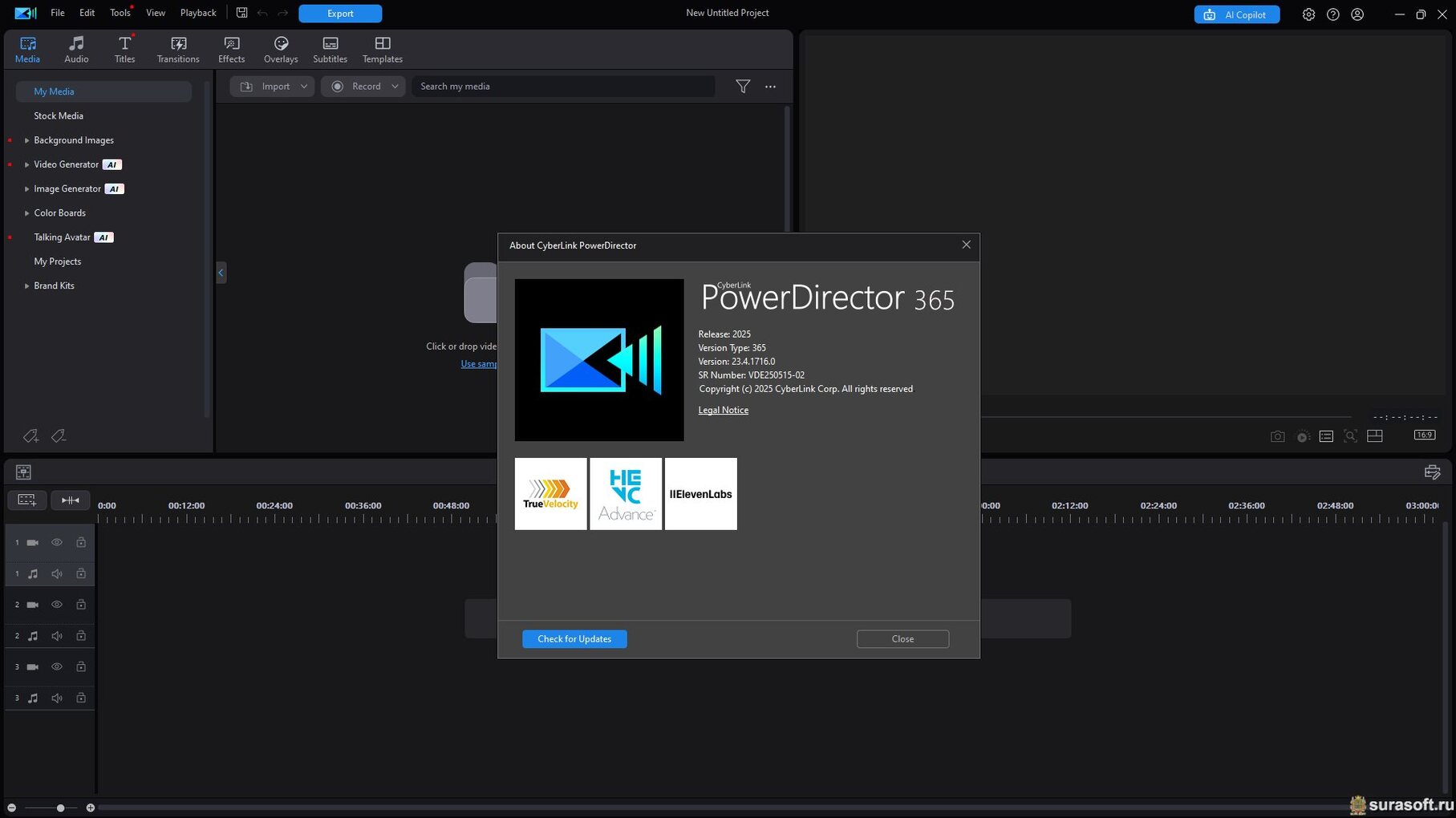Open the Templates room tab
1456x818 pixels.
[x=383, y=49]
